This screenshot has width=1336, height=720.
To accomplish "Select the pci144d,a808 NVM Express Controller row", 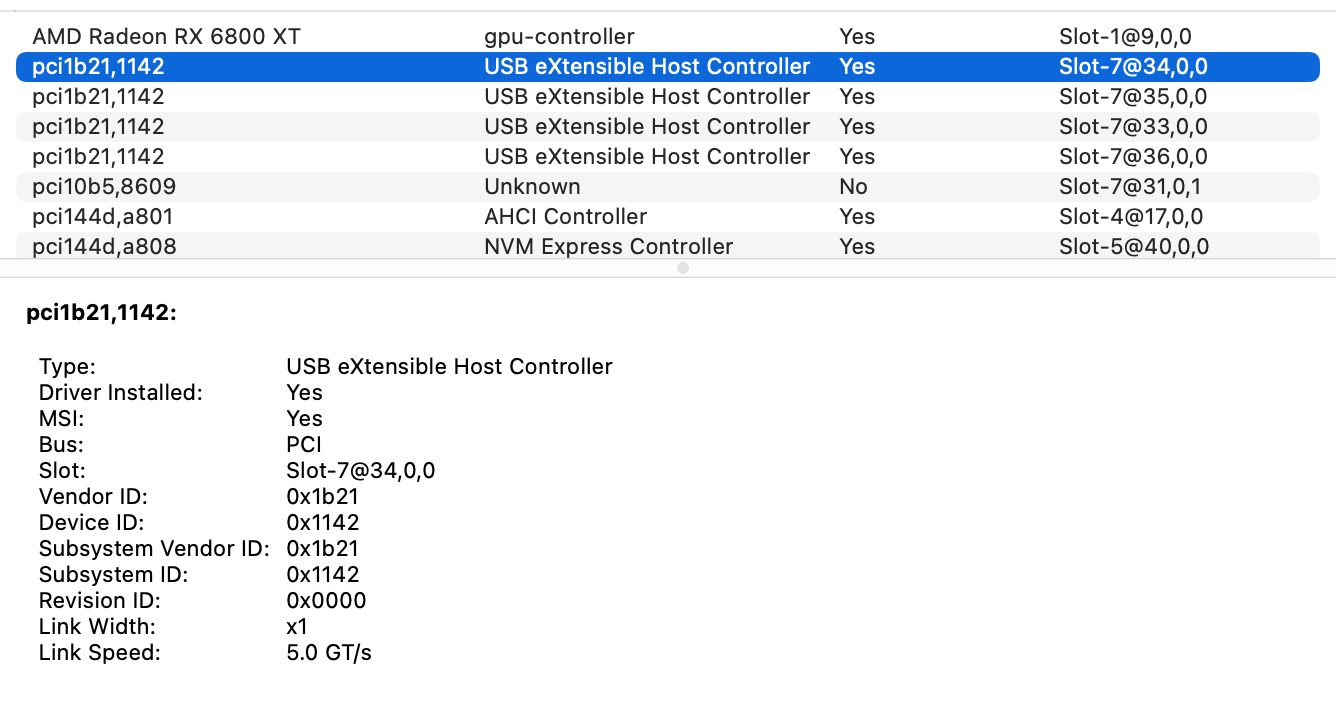I will click(104, 247).
